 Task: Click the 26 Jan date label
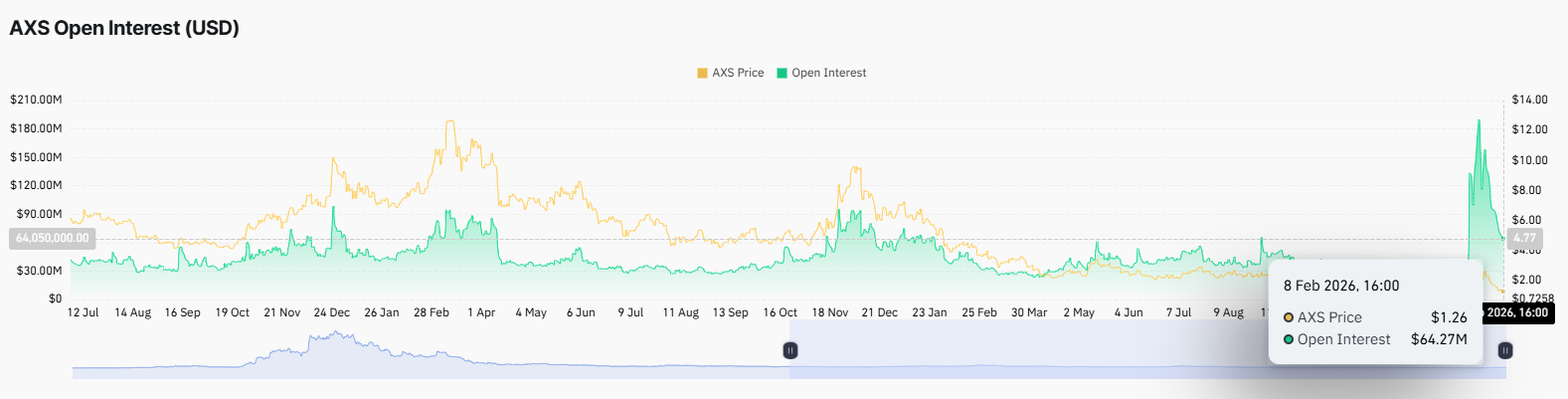point(382,312)
